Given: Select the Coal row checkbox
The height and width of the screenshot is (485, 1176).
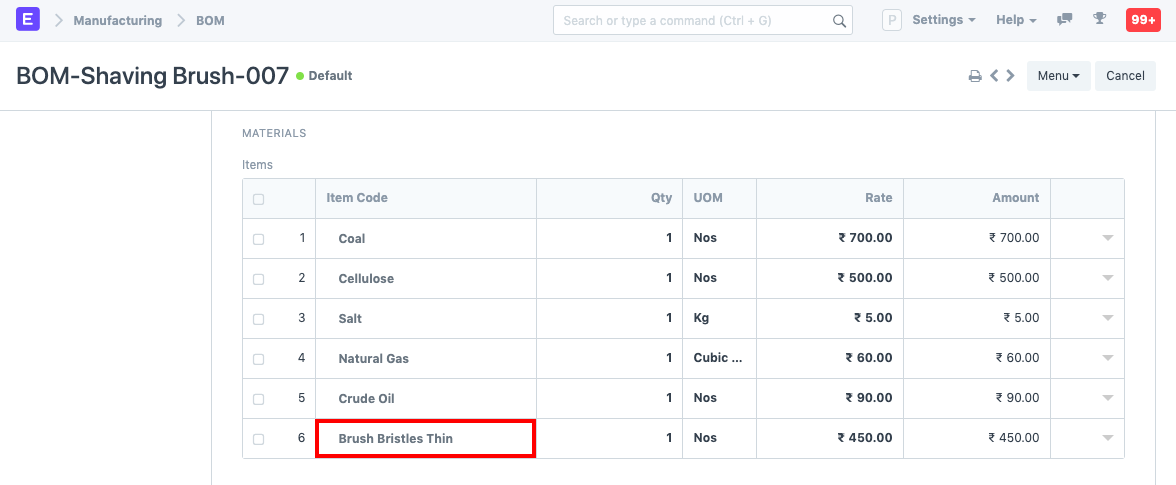Looking at the screenshot, I should [259, 239].
